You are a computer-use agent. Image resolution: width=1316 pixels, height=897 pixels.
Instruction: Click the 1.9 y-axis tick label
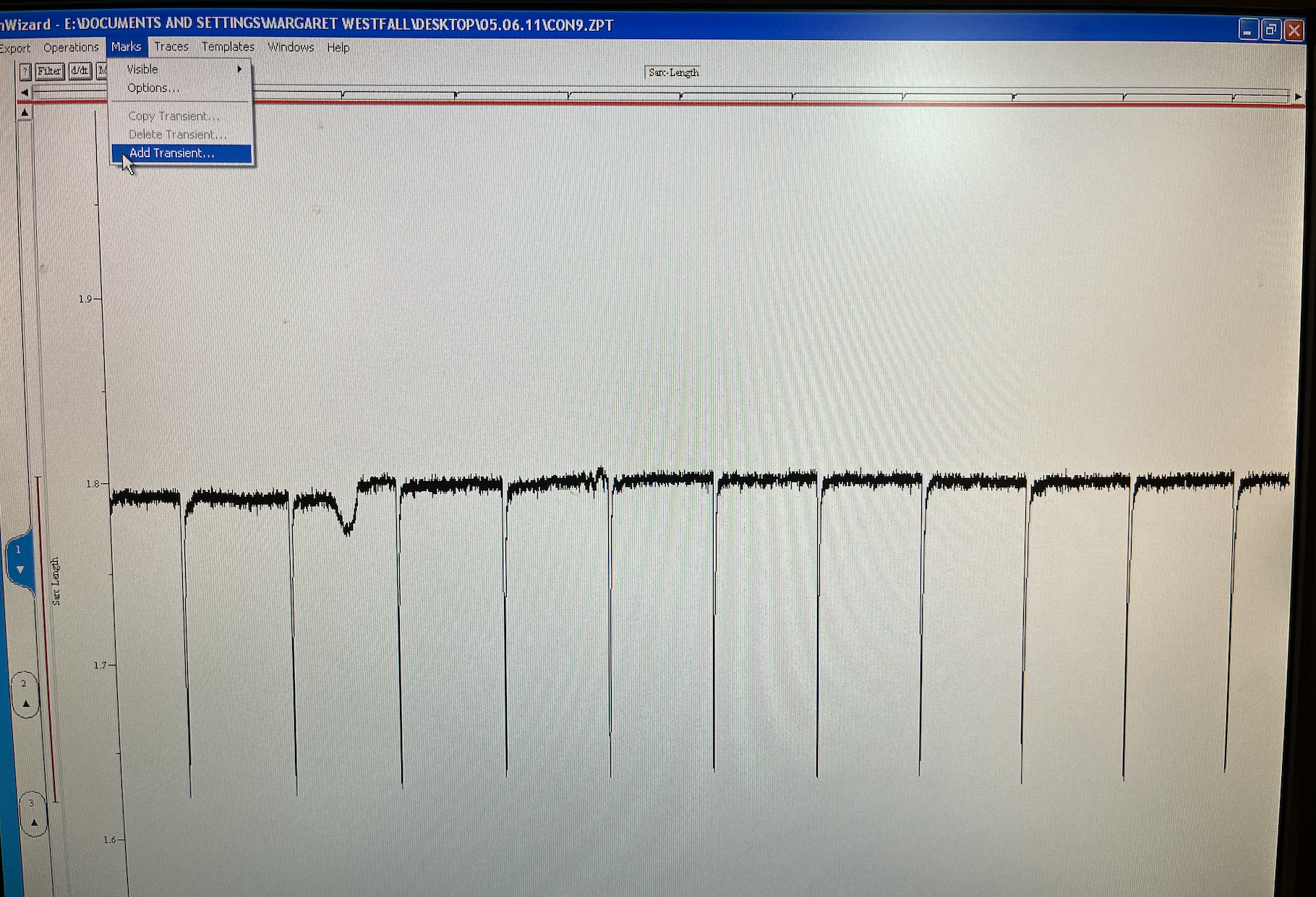tap(85, 299)
